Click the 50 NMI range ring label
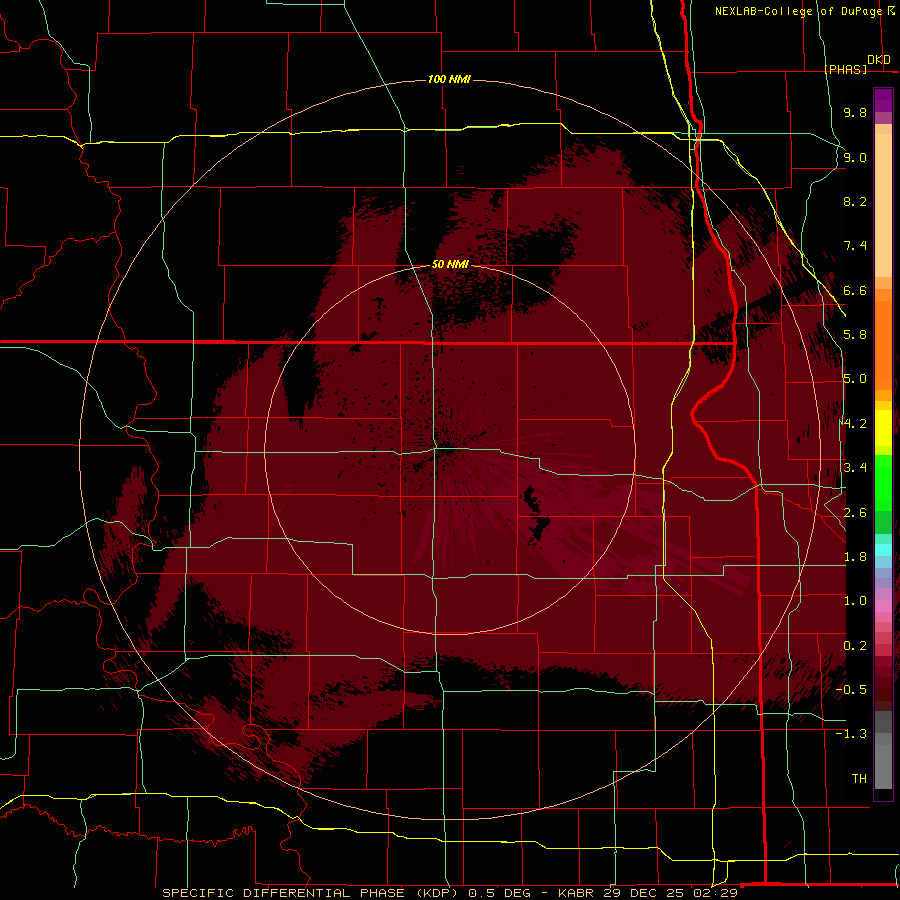The width and height of the screenshot is (900, 900). click(x=450, y=265)
